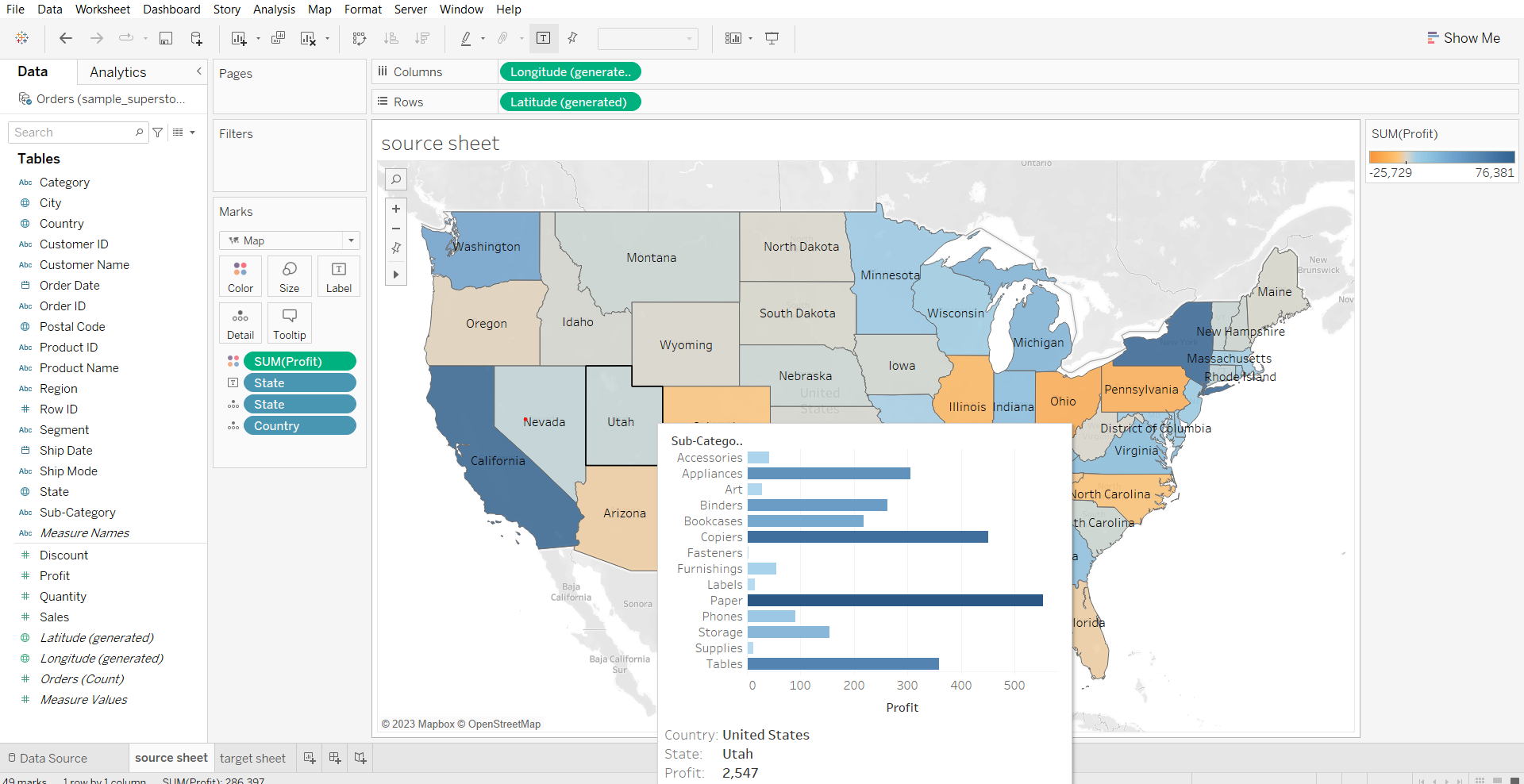Toggle the Show Me panel
1524x784 pixels.
(x=1464, y=38)
